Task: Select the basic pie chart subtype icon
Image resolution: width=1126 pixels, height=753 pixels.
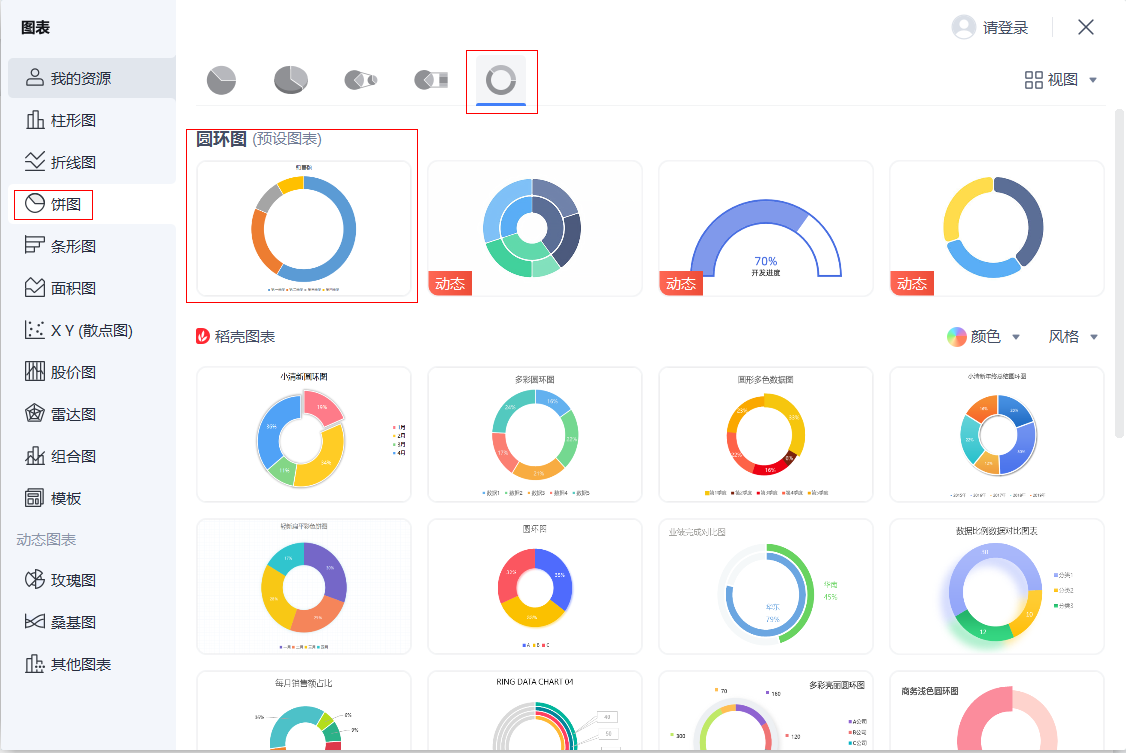Action: point(221,80)
